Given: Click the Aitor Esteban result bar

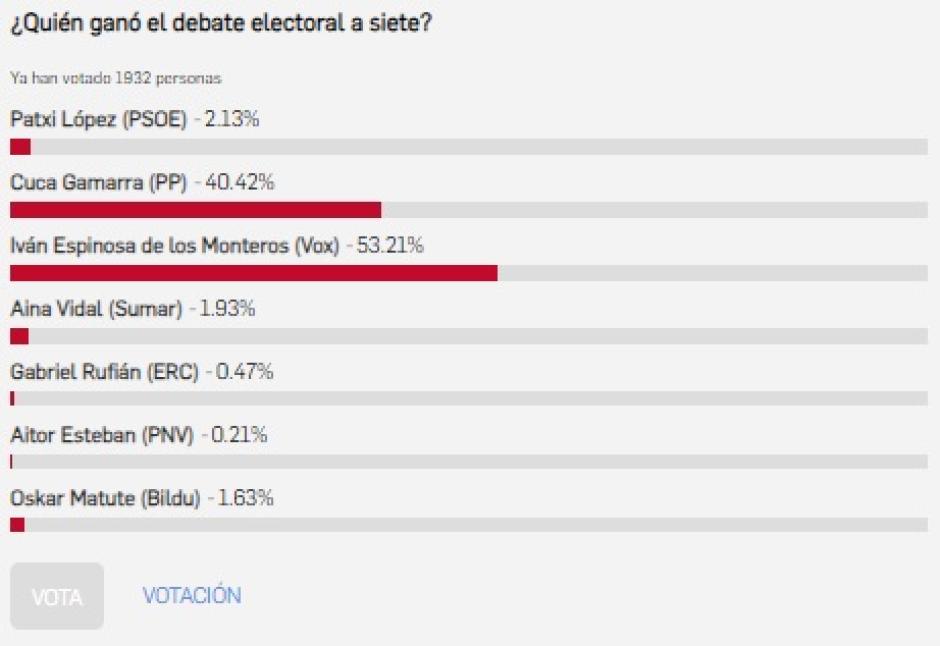Looking at the screenshot, I should [469, 461].
